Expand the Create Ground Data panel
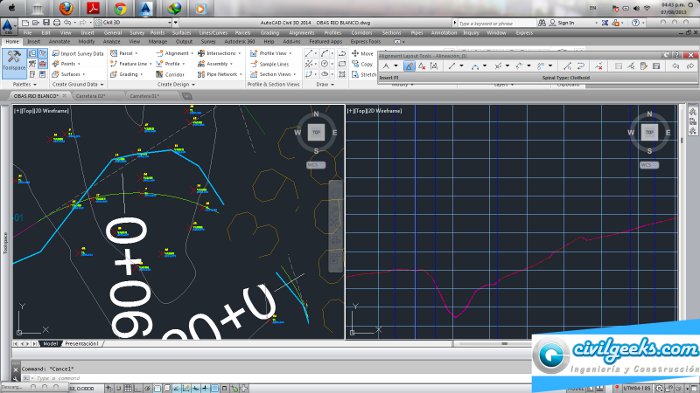Viewport: 700px width, 393px height. tap(78, 84)
